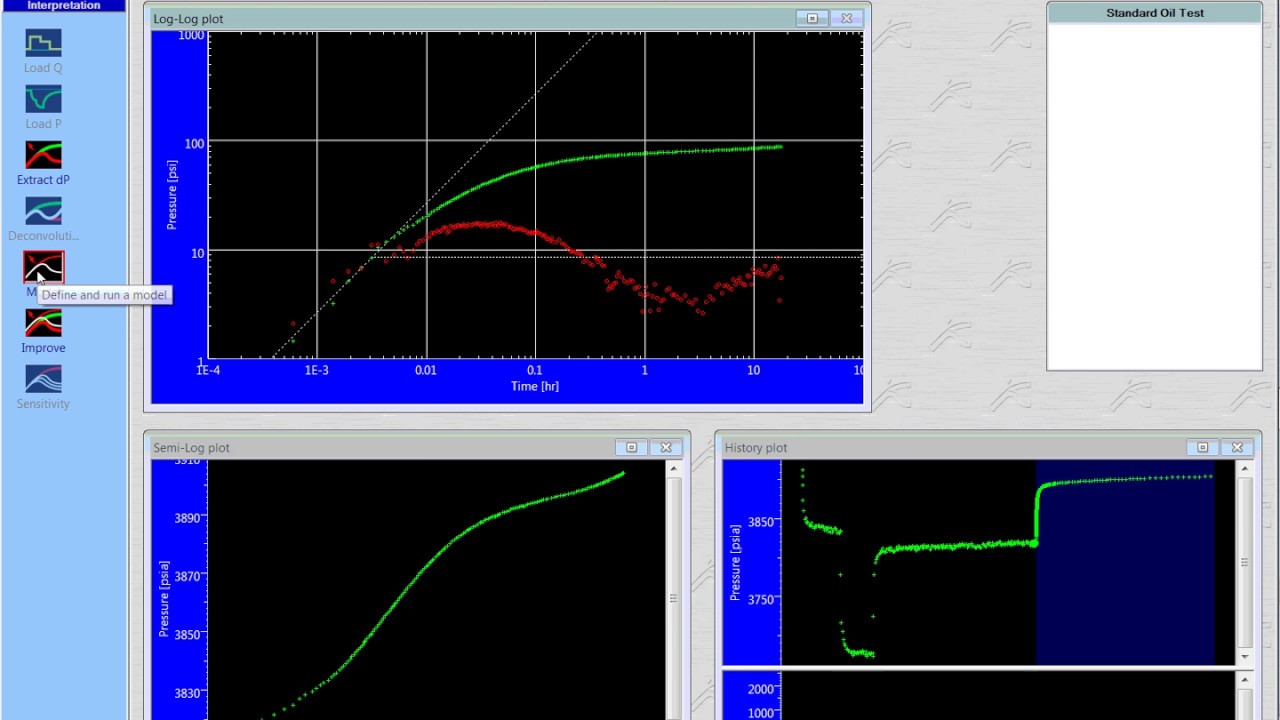
Task: Close the History plot window
Action: point(1237,447)
